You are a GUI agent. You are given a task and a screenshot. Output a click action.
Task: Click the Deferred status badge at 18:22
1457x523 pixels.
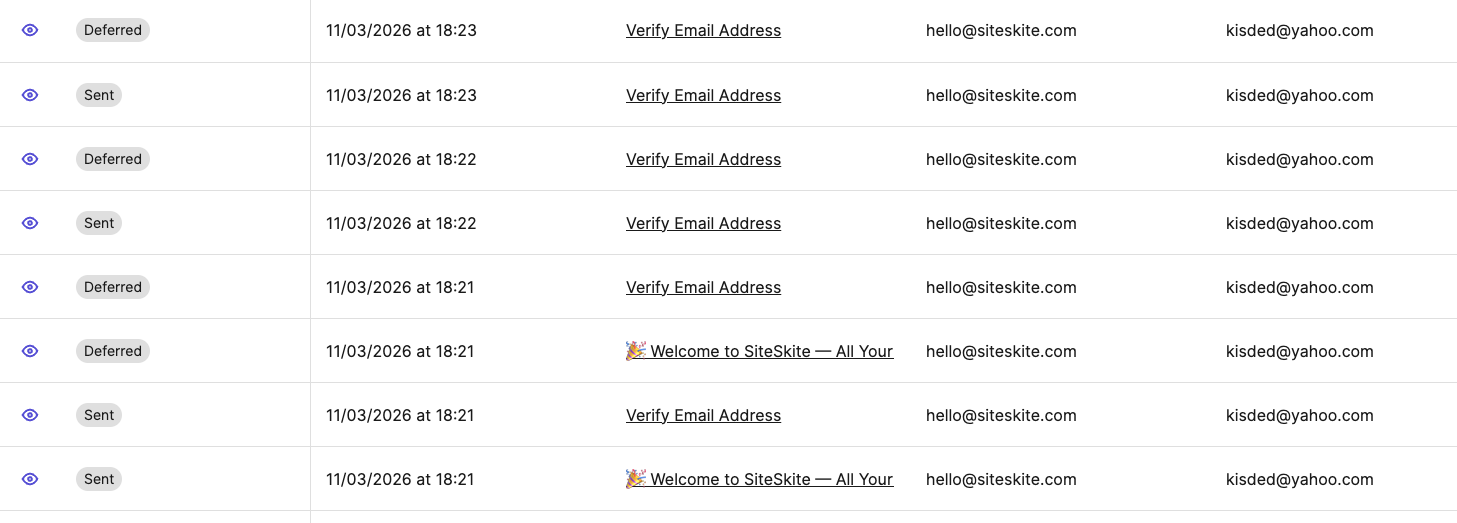coord(113,159)
